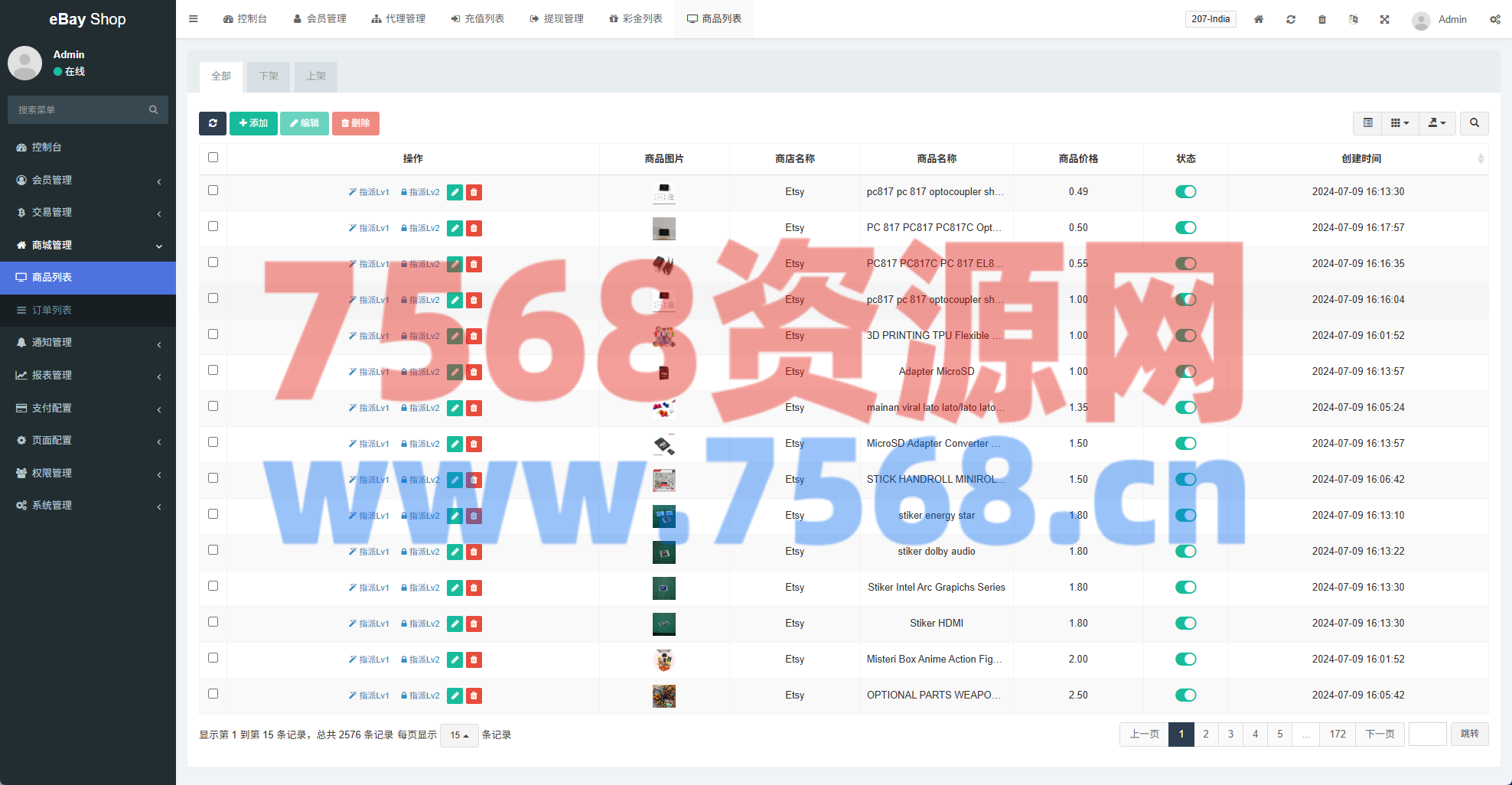Image resolution: width=1512 pixels, height=785 pixels.
Task: Click the 指派Lv2 link for Stiker HDMI
Action: (421, 624)
